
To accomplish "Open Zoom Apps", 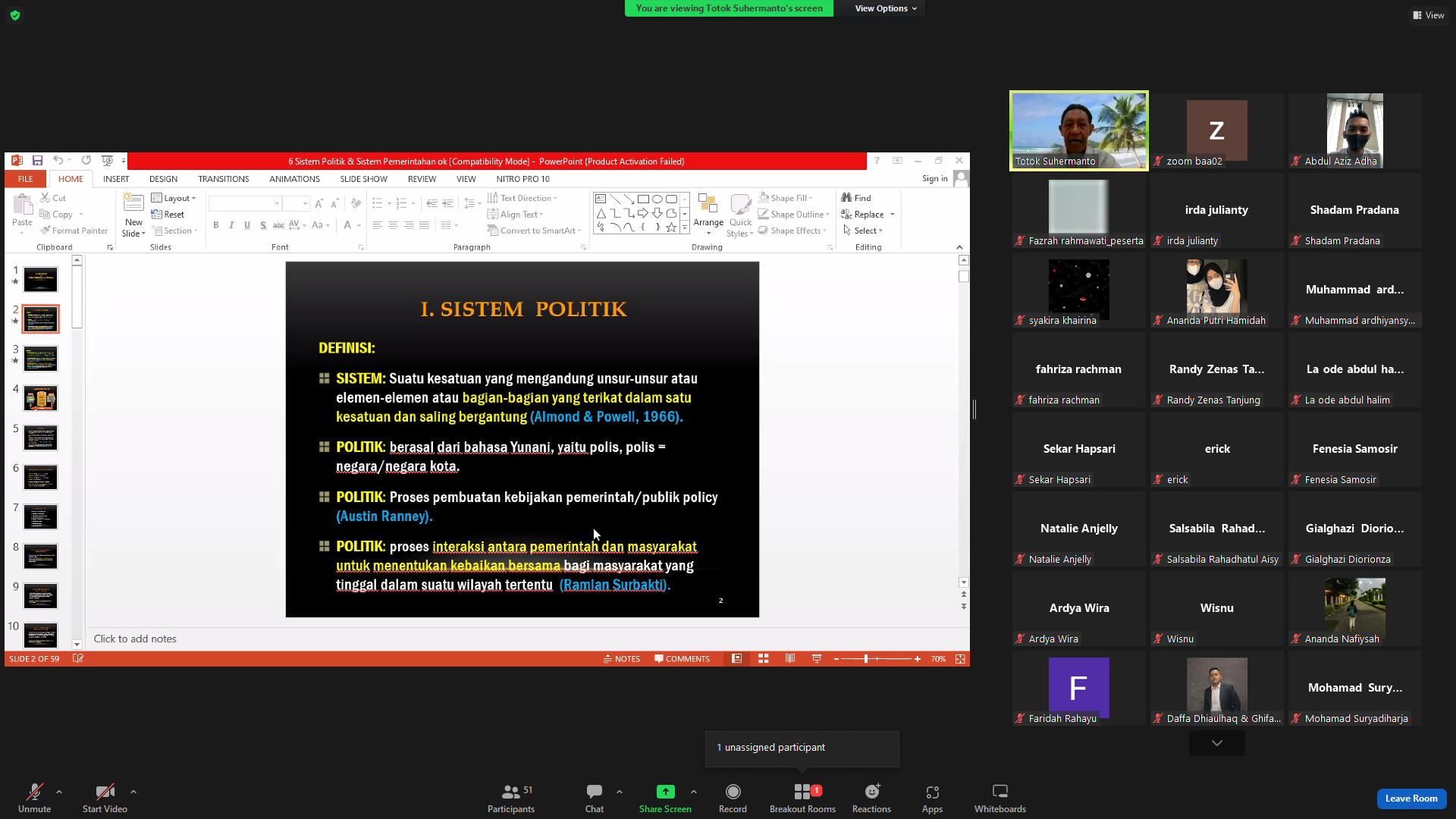I will (x=932, y=799).
